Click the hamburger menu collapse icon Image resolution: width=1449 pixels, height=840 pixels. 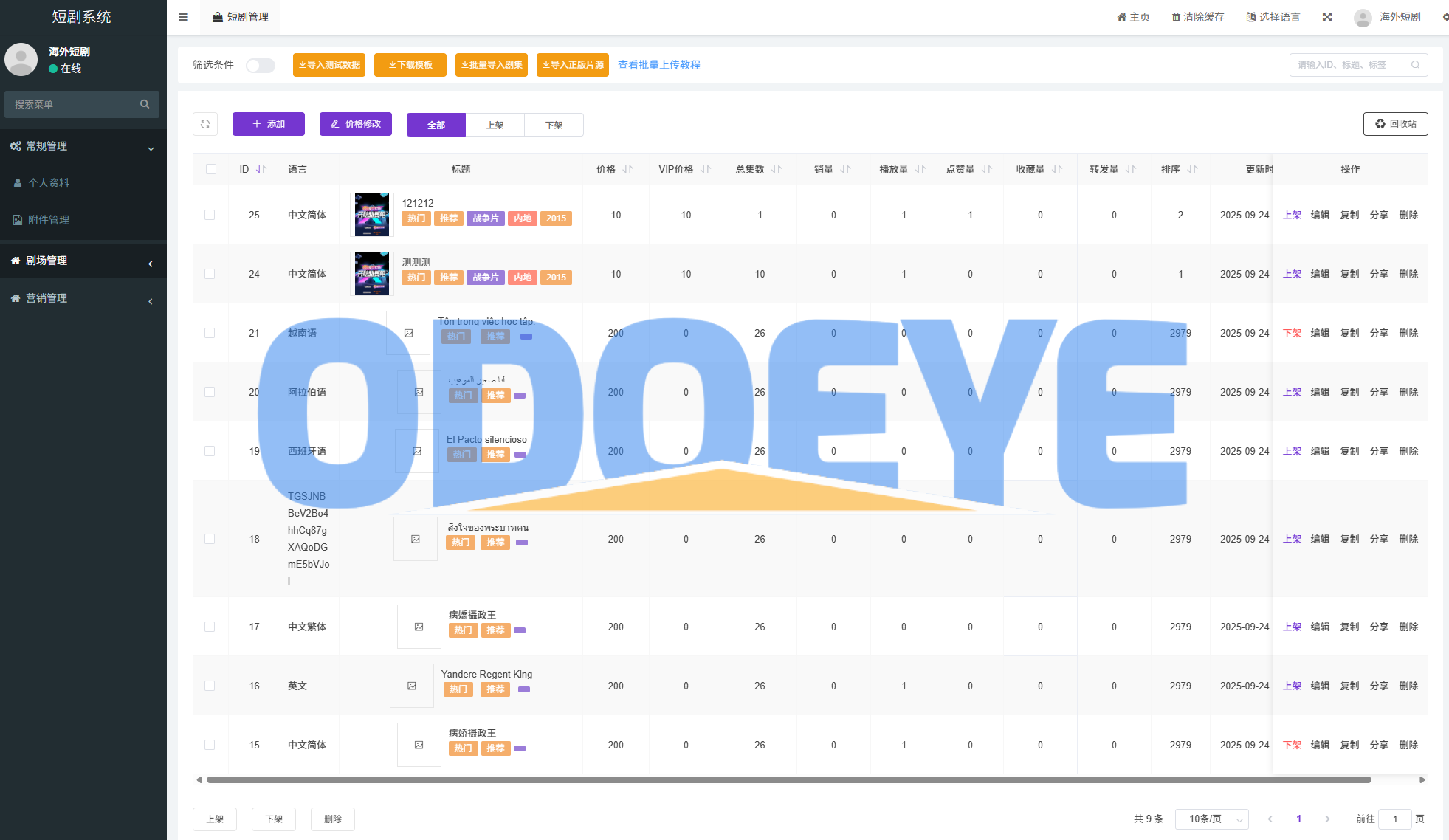(x=184, y=17)
